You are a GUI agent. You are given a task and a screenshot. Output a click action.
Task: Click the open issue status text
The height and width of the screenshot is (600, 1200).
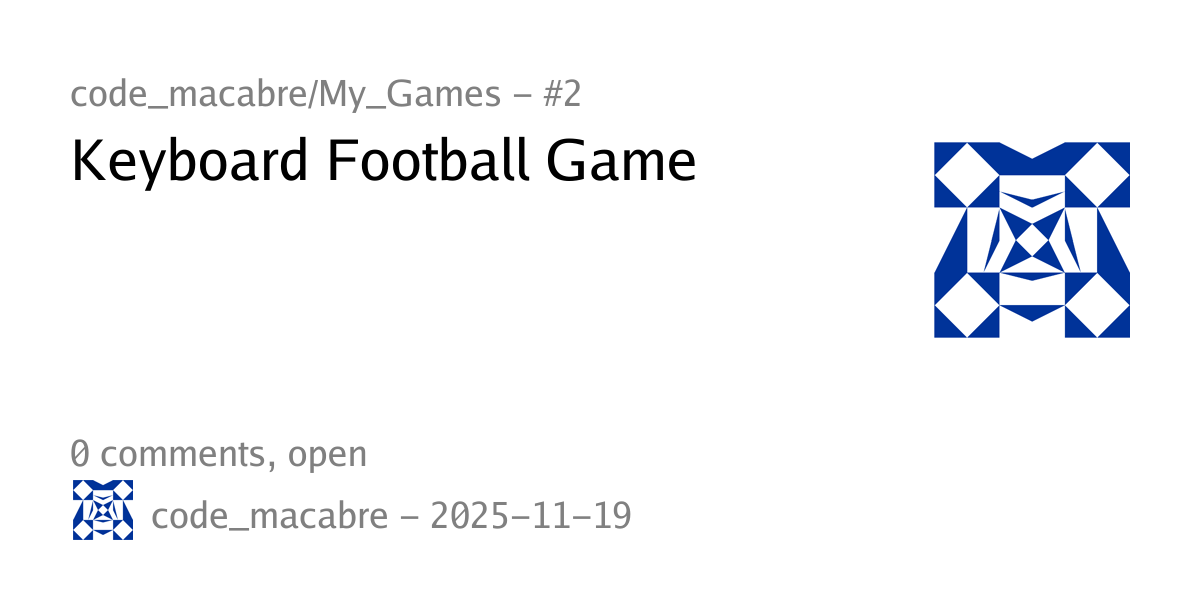[327, 454]
